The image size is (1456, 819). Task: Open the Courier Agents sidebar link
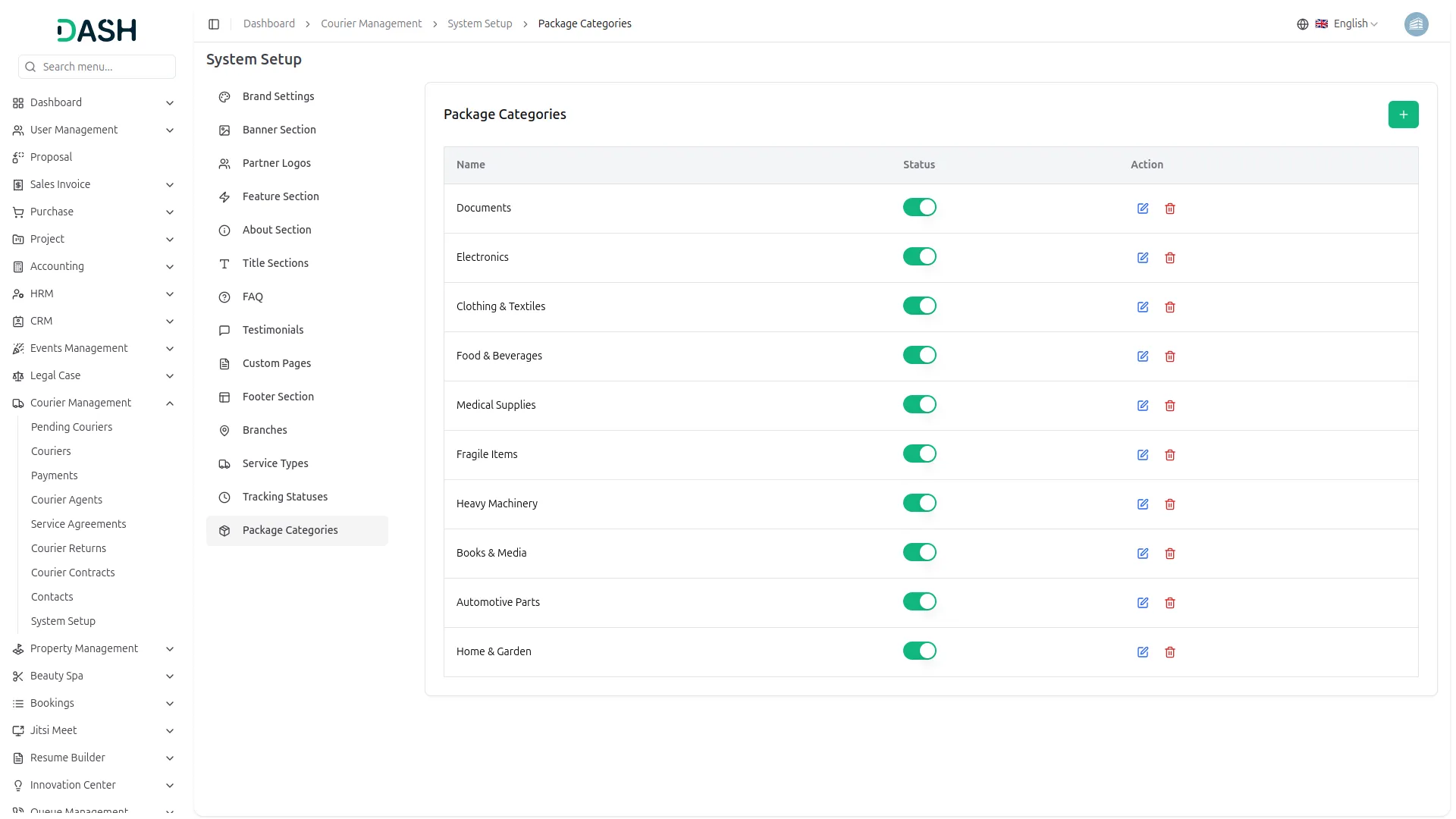tap(67, 500)
